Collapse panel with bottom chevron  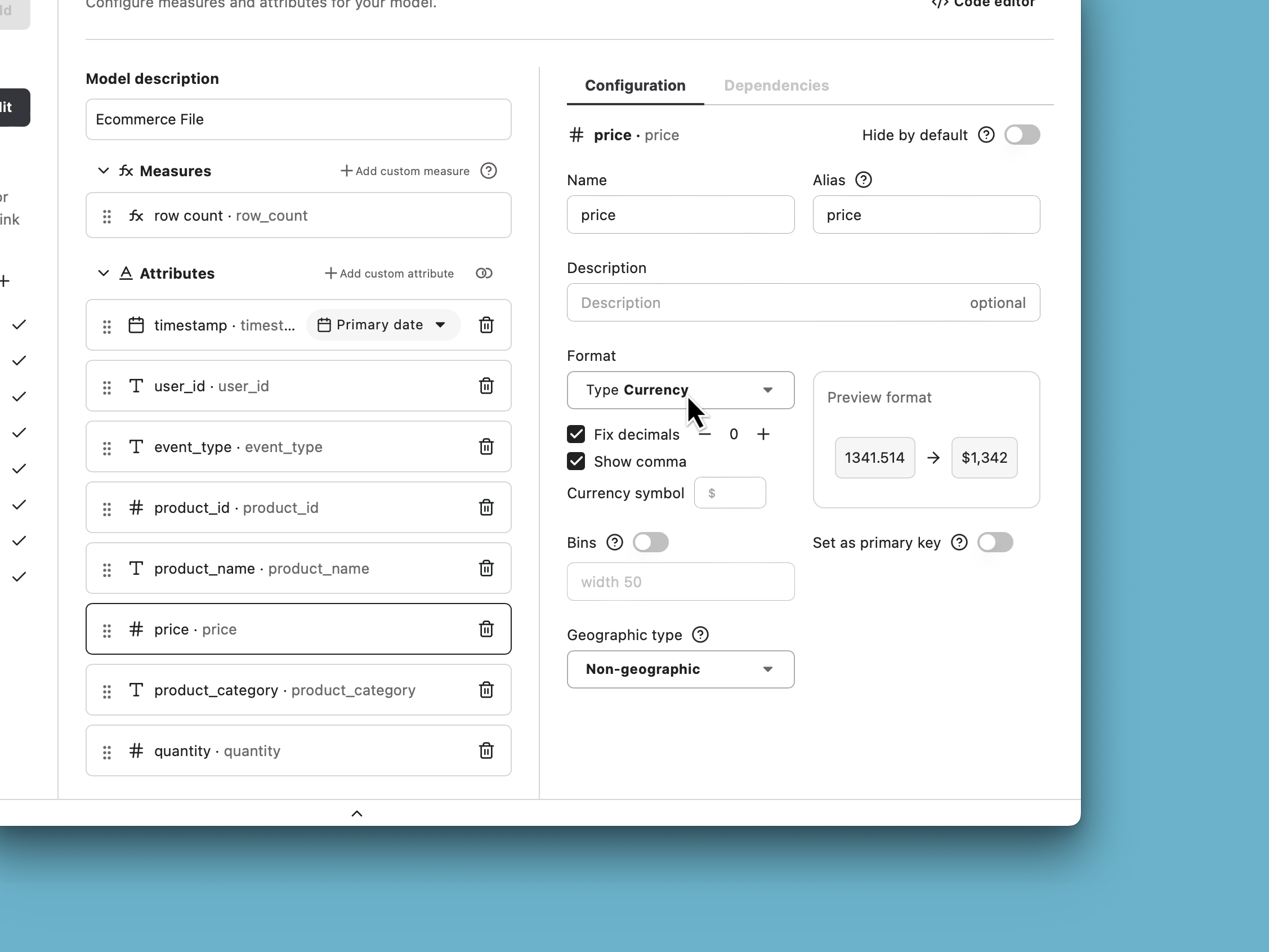coord(357,813)
